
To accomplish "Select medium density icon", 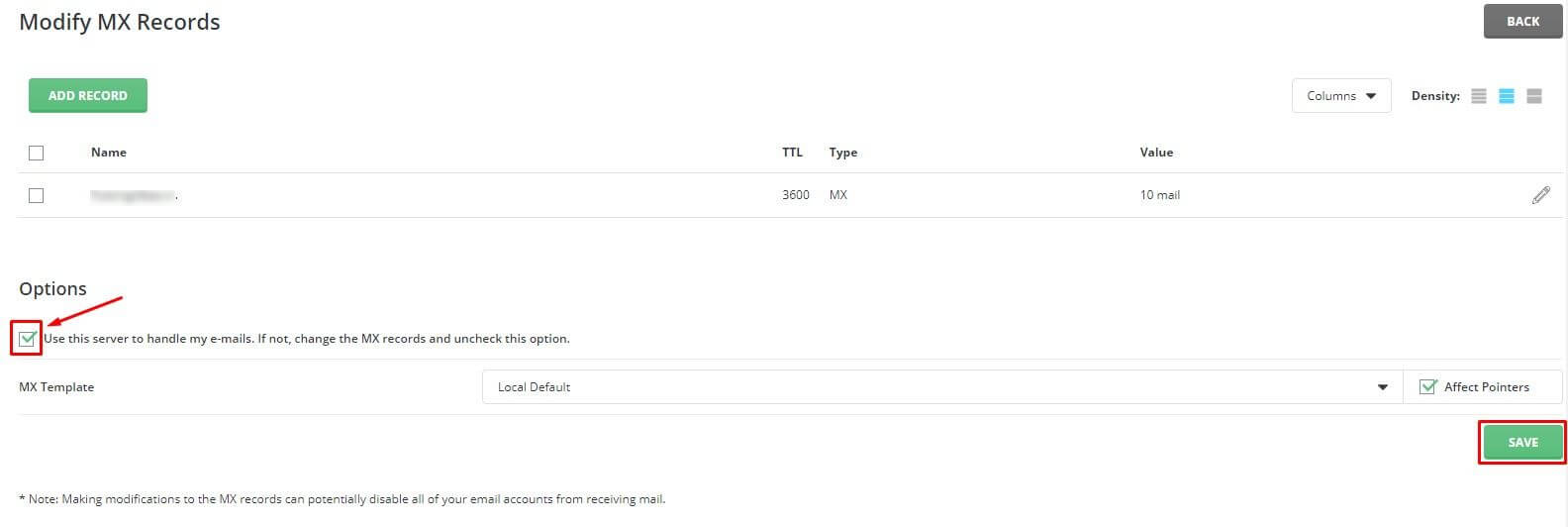I will (1507, 96).
